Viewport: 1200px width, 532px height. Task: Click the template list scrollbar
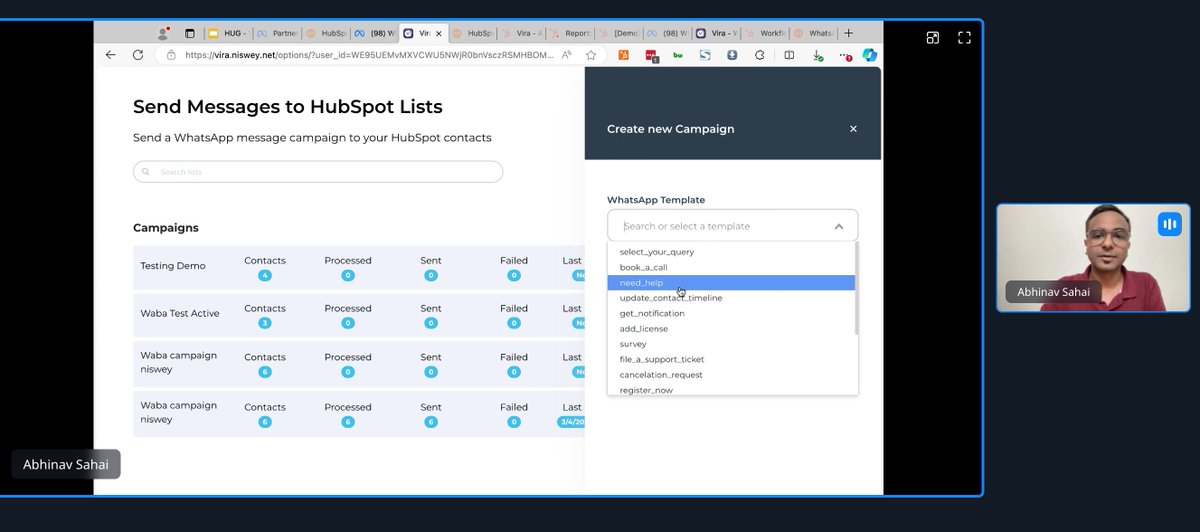[x=856, y=290]
